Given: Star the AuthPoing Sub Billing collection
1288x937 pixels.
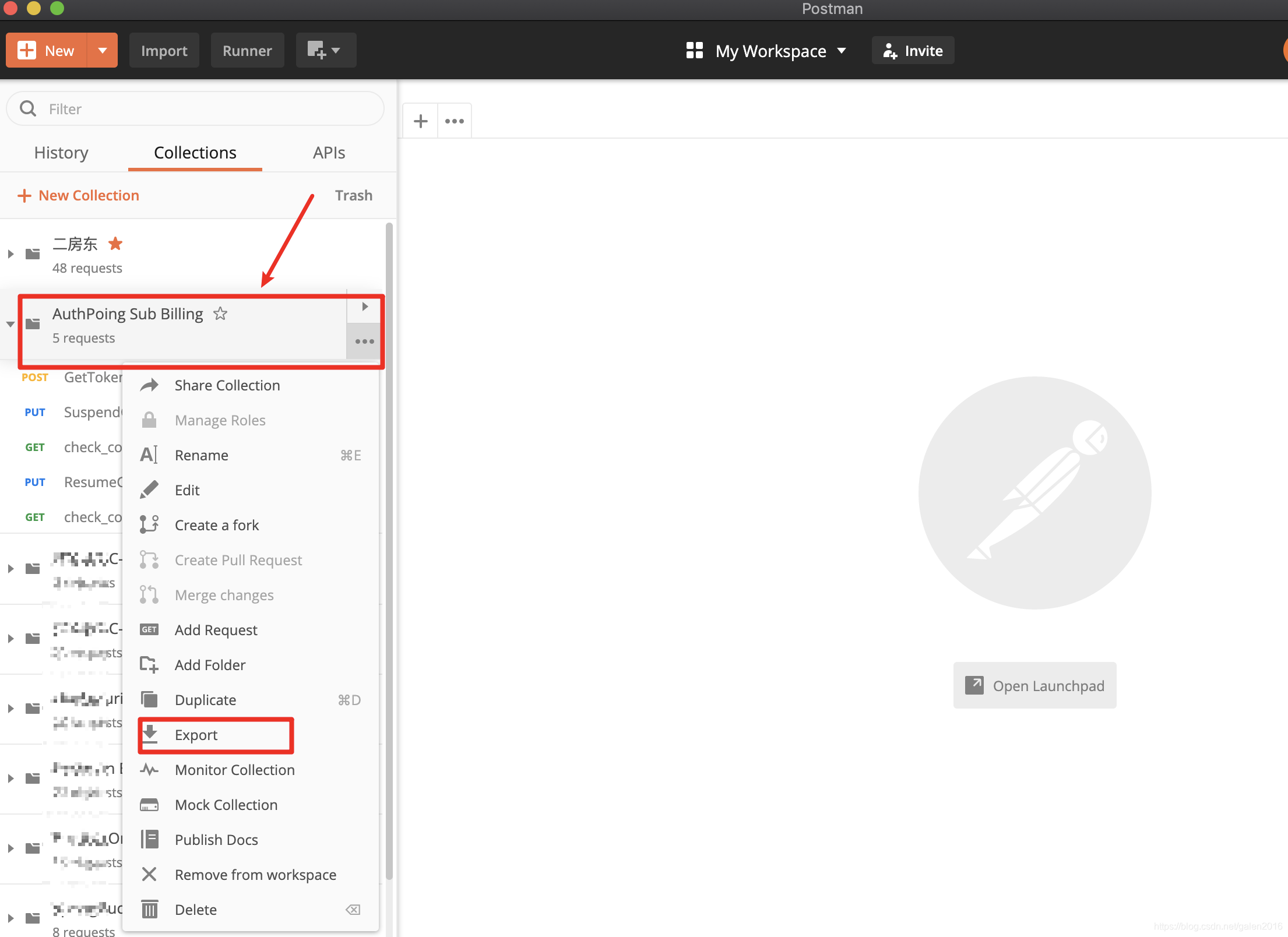Looking at the screenshot, I should tap(220, 314).
